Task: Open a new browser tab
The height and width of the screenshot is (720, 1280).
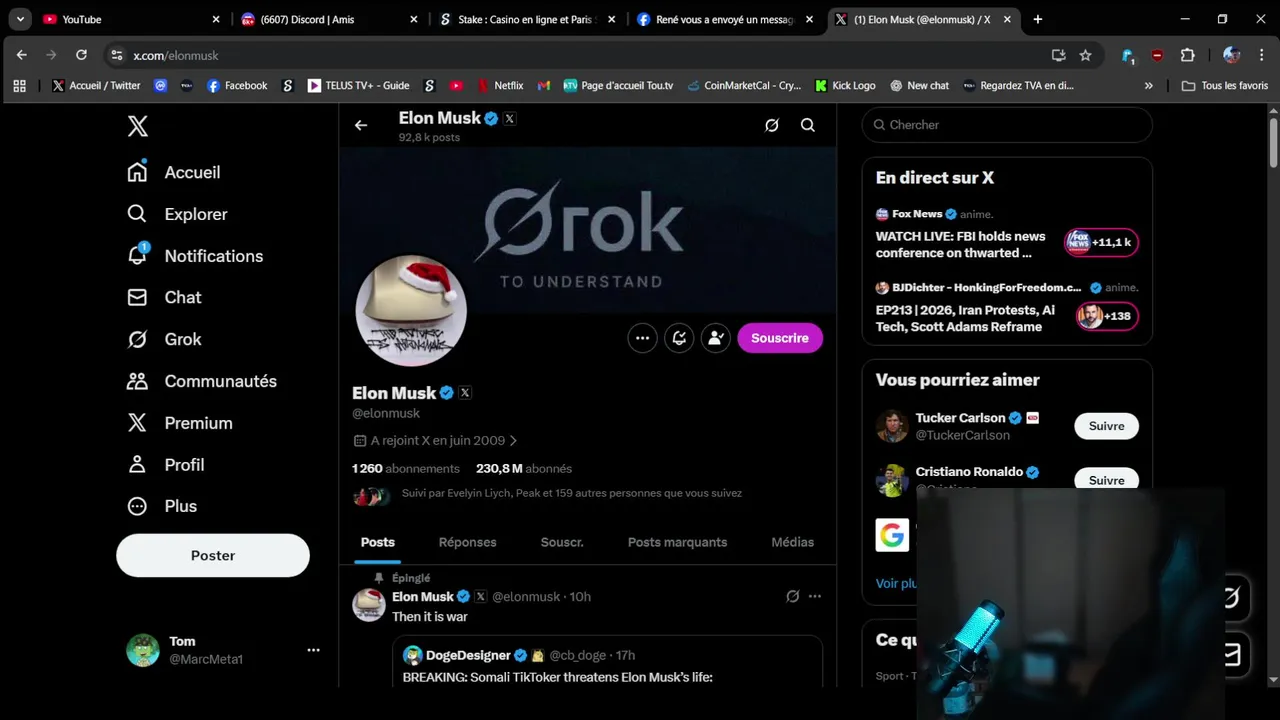Action: click(x=1037, y=19)
